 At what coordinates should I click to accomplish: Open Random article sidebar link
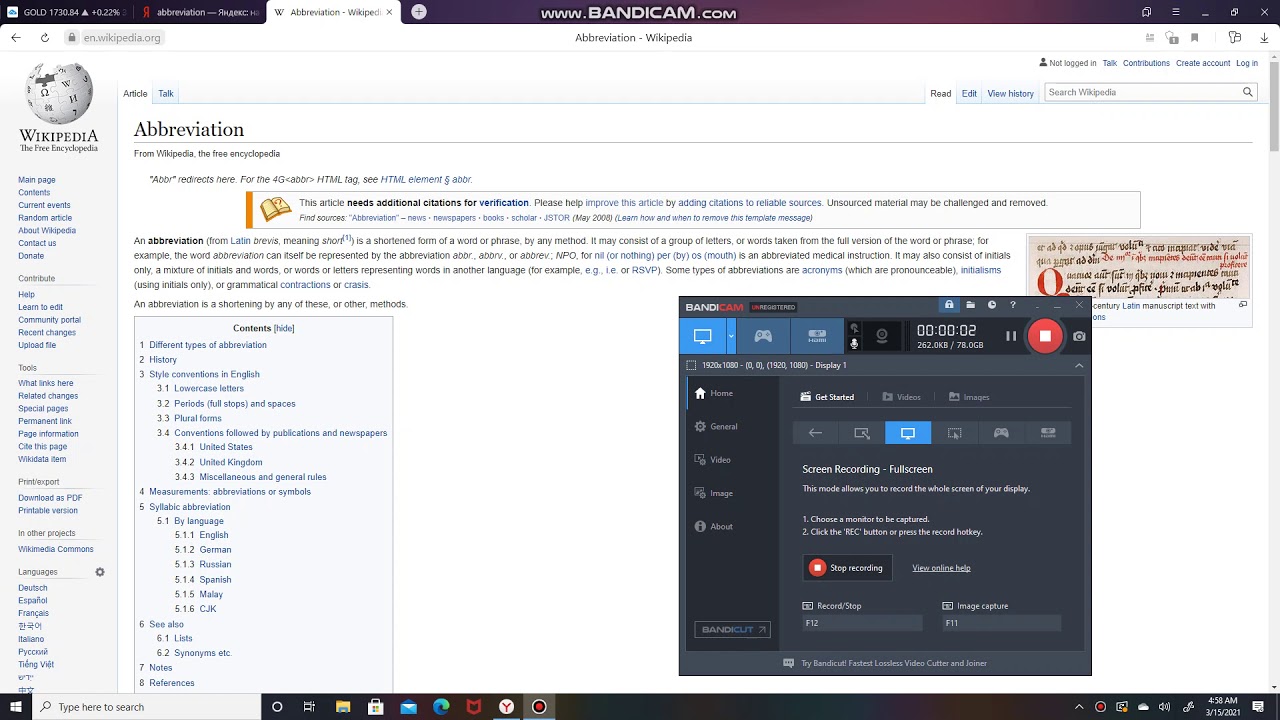pyautogui.click(x=45, y=218)
